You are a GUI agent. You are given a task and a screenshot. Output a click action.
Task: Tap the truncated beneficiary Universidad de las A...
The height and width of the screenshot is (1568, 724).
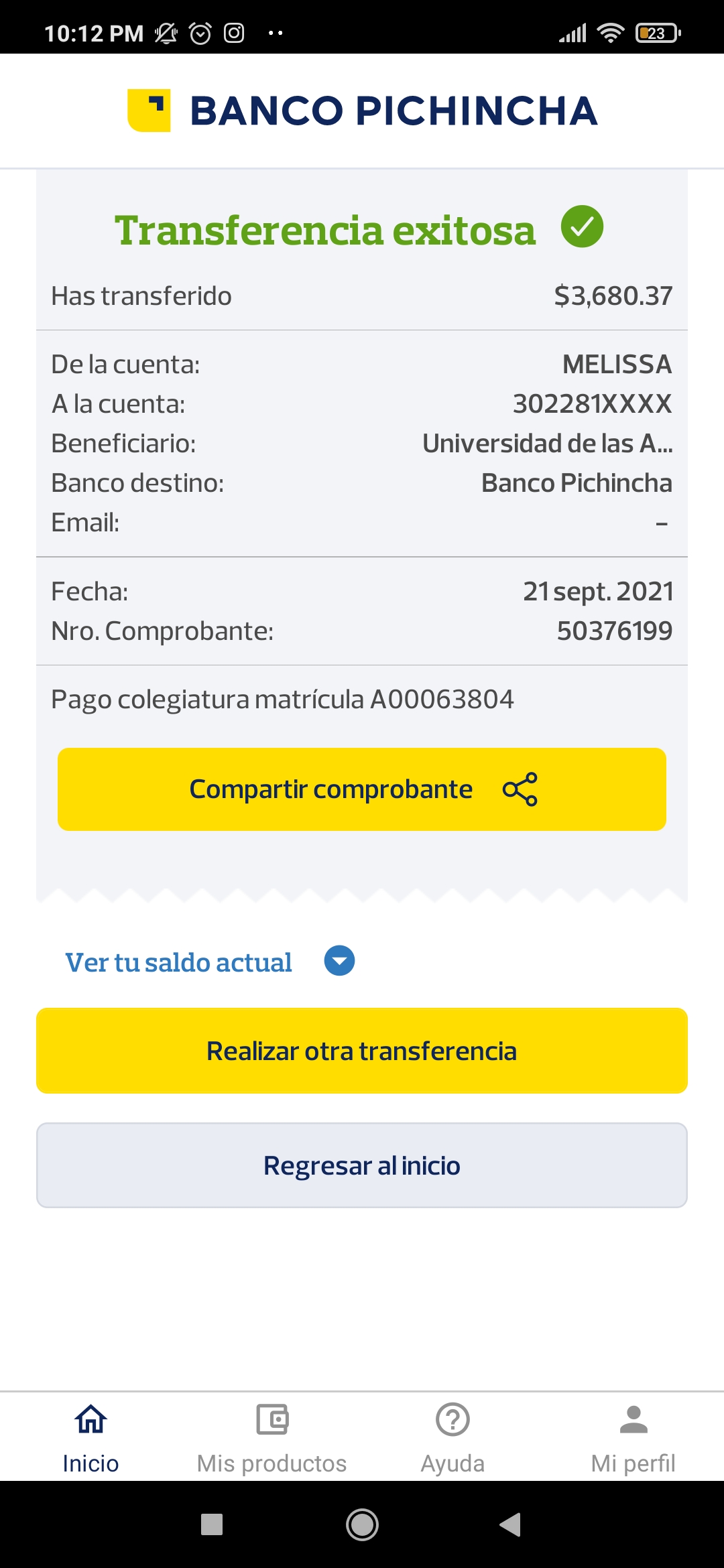pos(547,444)
